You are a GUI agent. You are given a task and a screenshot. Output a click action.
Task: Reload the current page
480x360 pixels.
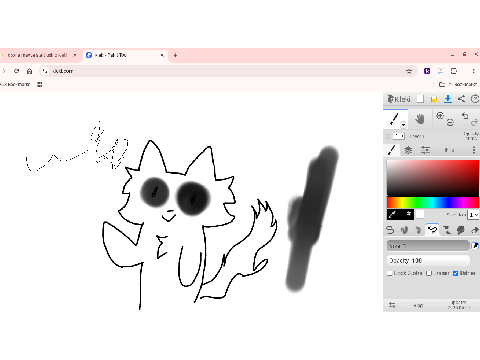pos(17,71)
